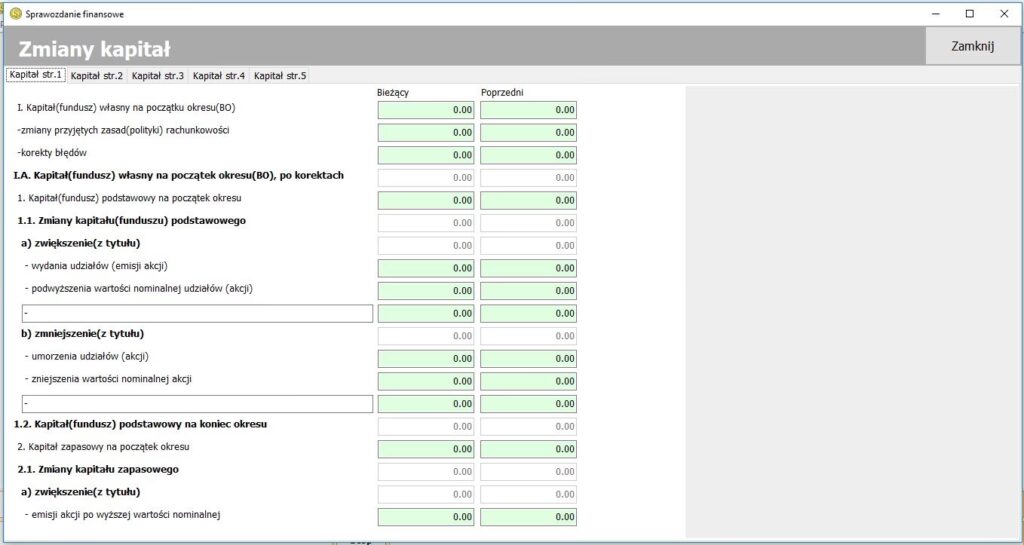Switch to Kapitał str.2 tab

(97, 75)
